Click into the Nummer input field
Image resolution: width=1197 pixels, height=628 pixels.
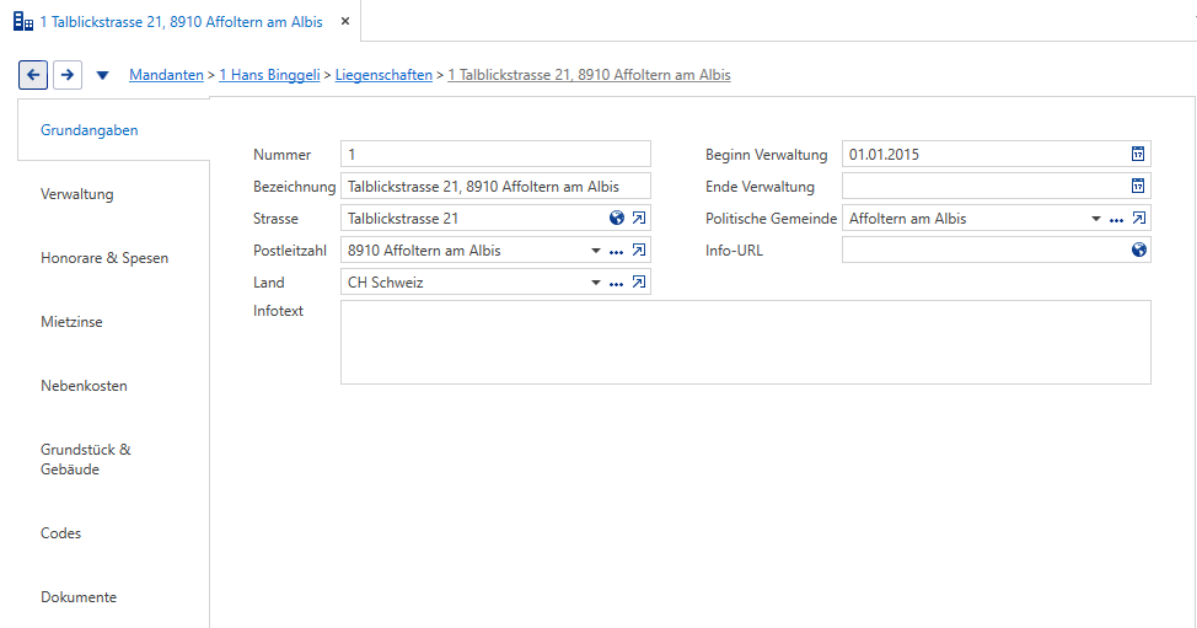(495, 154)
